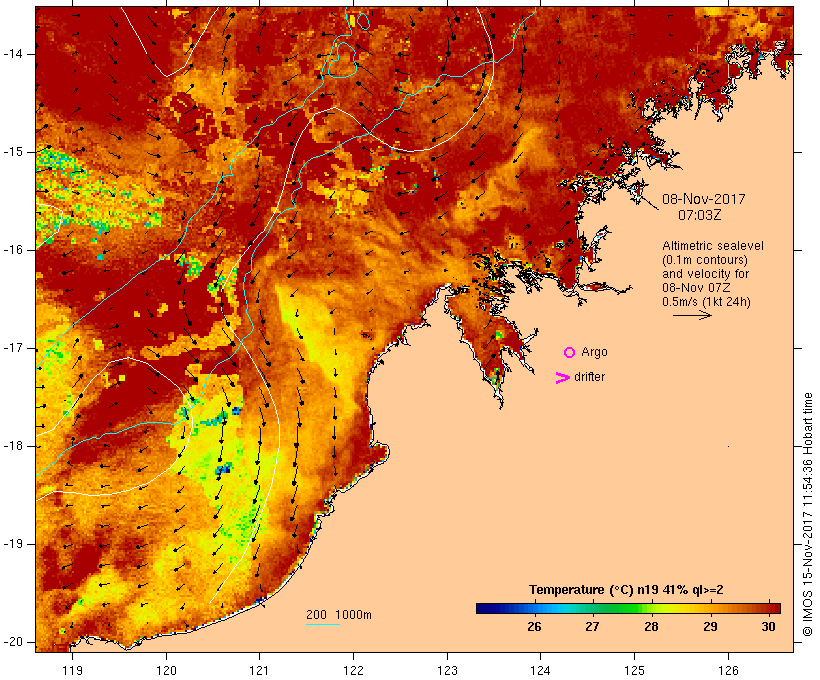Click the latitude label -19
This screenshot has height=680, width=820.
pos(13,544)
